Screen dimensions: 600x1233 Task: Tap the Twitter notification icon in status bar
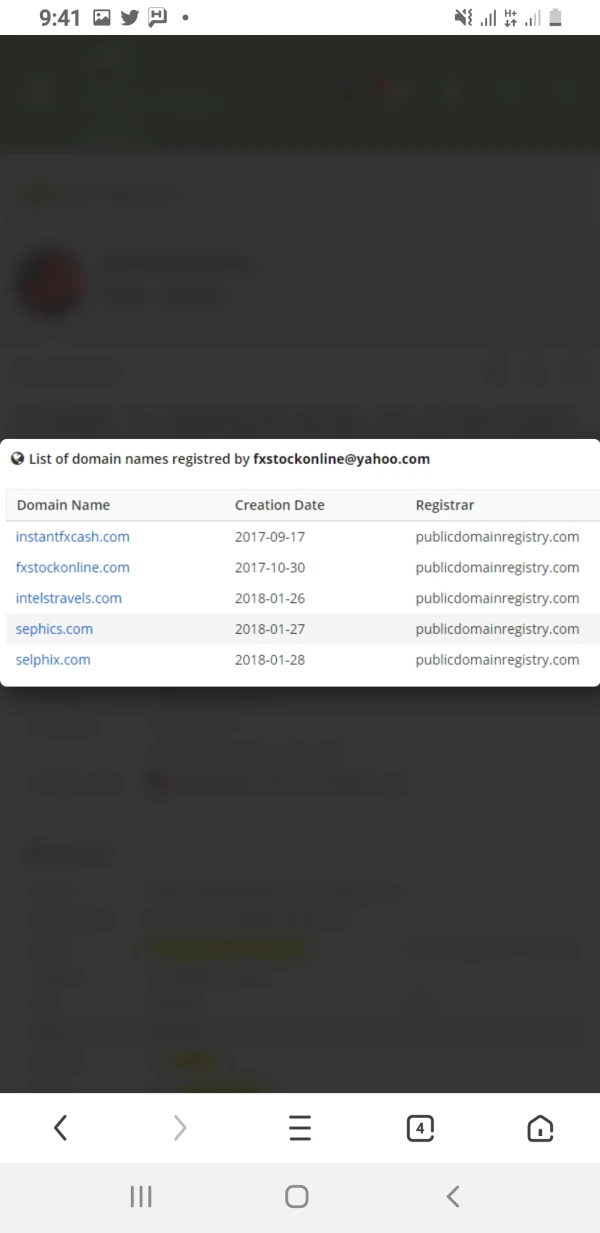[x=130, y=17]
